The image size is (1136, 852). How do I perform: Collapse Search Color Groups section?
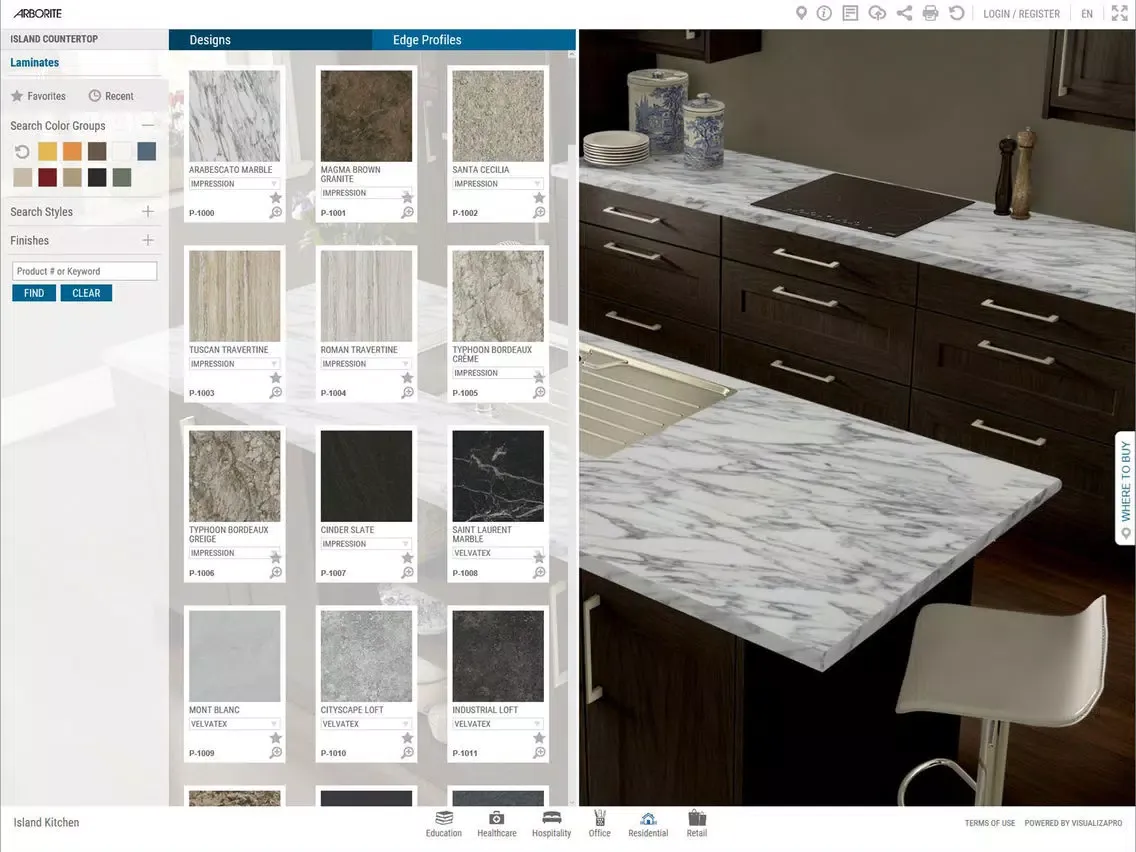(148, 125)
